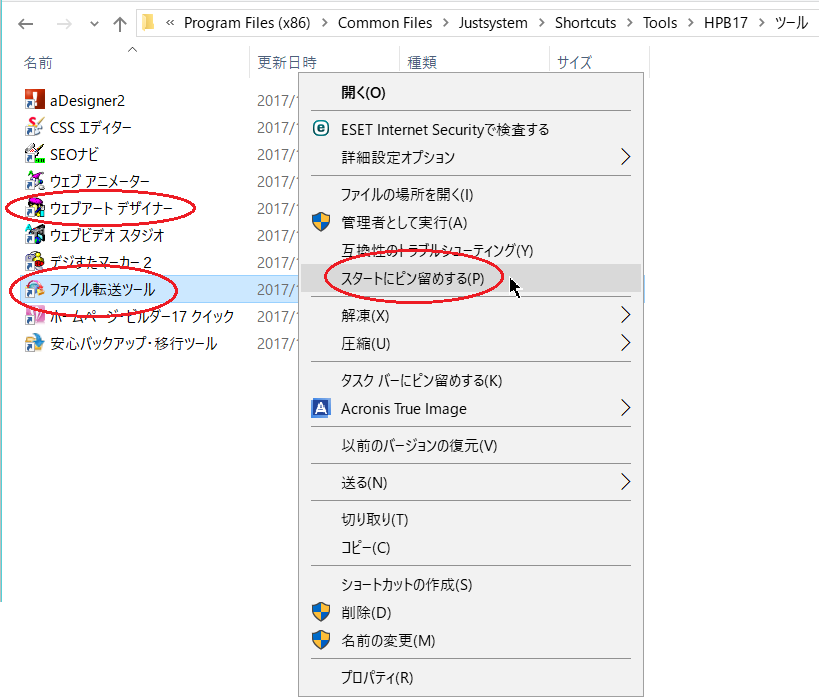
Task: Click the CSS エディター shortcut icon
Action: (x=34, y=127)
